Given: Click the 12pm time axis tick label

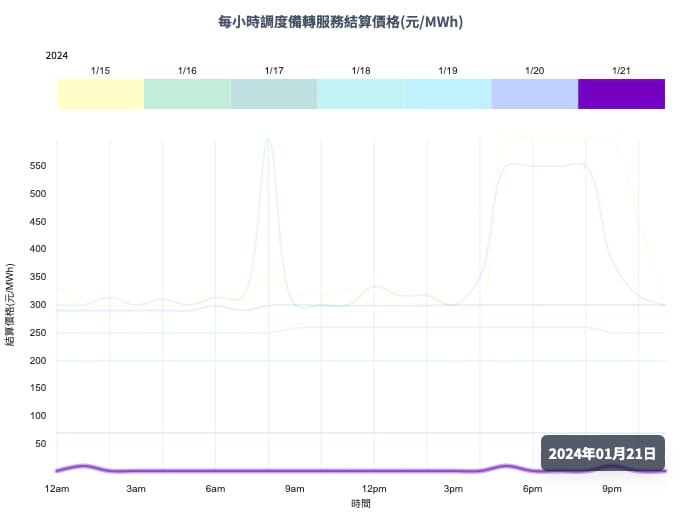Looking at the screenshot, I should 373,488.
